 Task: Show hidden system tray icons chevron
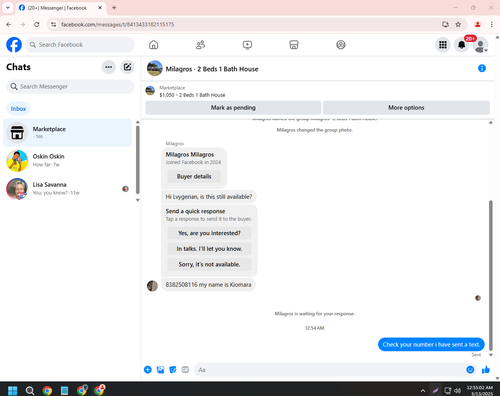[423, 391]
